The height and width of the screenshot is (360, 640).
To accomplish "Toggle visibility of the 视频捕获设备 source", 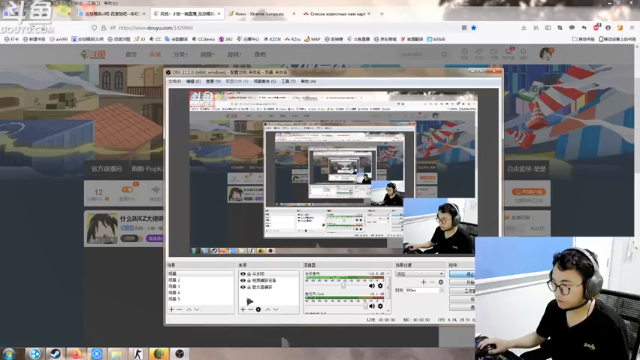I will tap(243, 280).
